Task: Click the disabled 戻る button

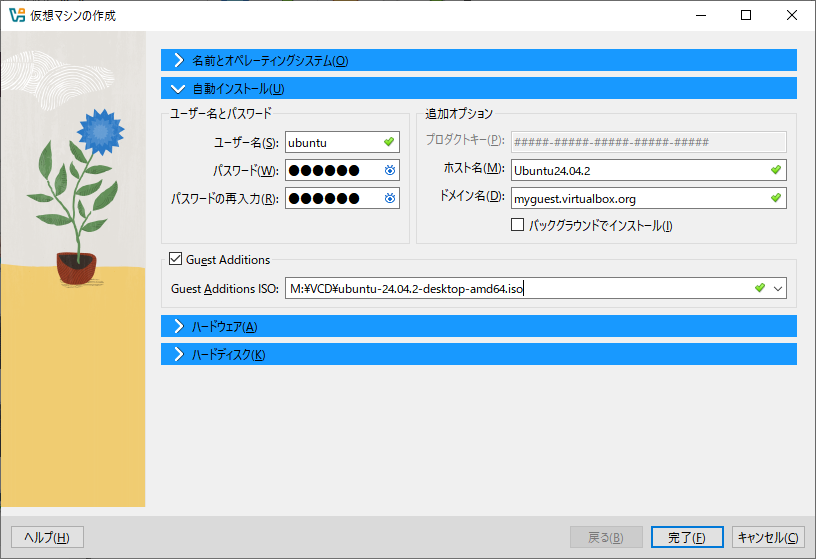Action: [606, 537]
